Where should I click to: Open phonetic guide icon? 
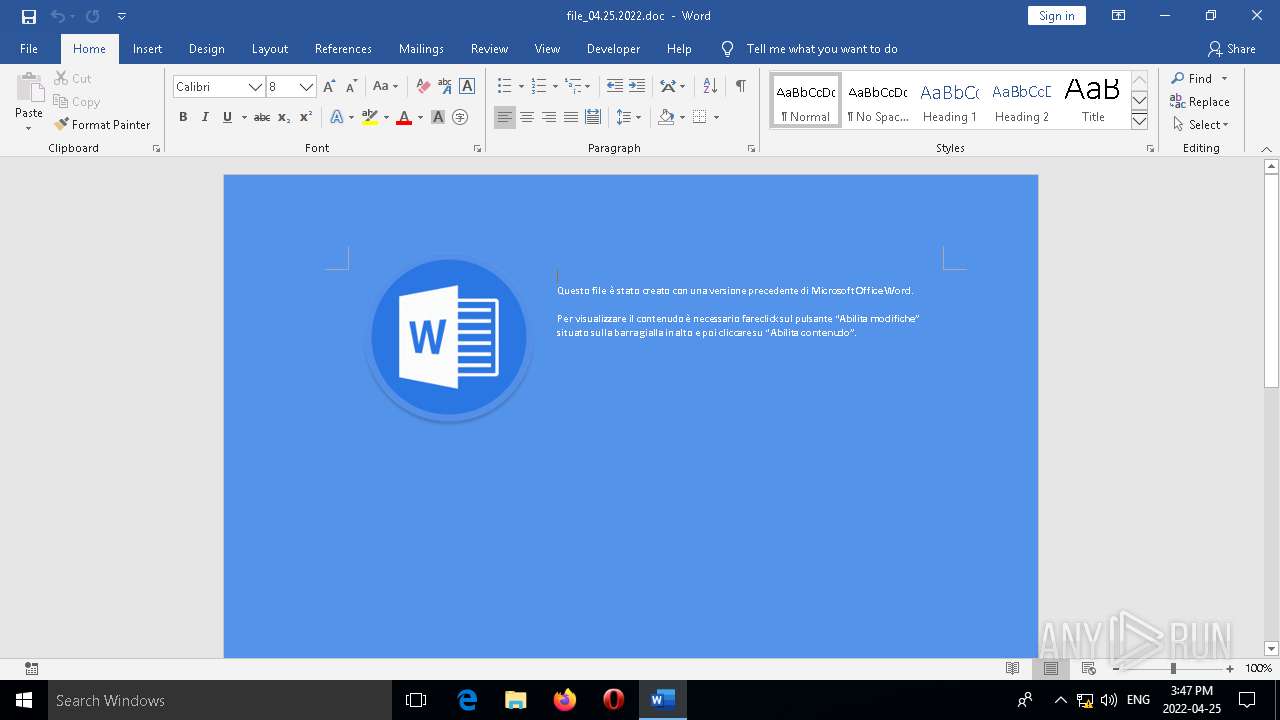pos(445,87)
